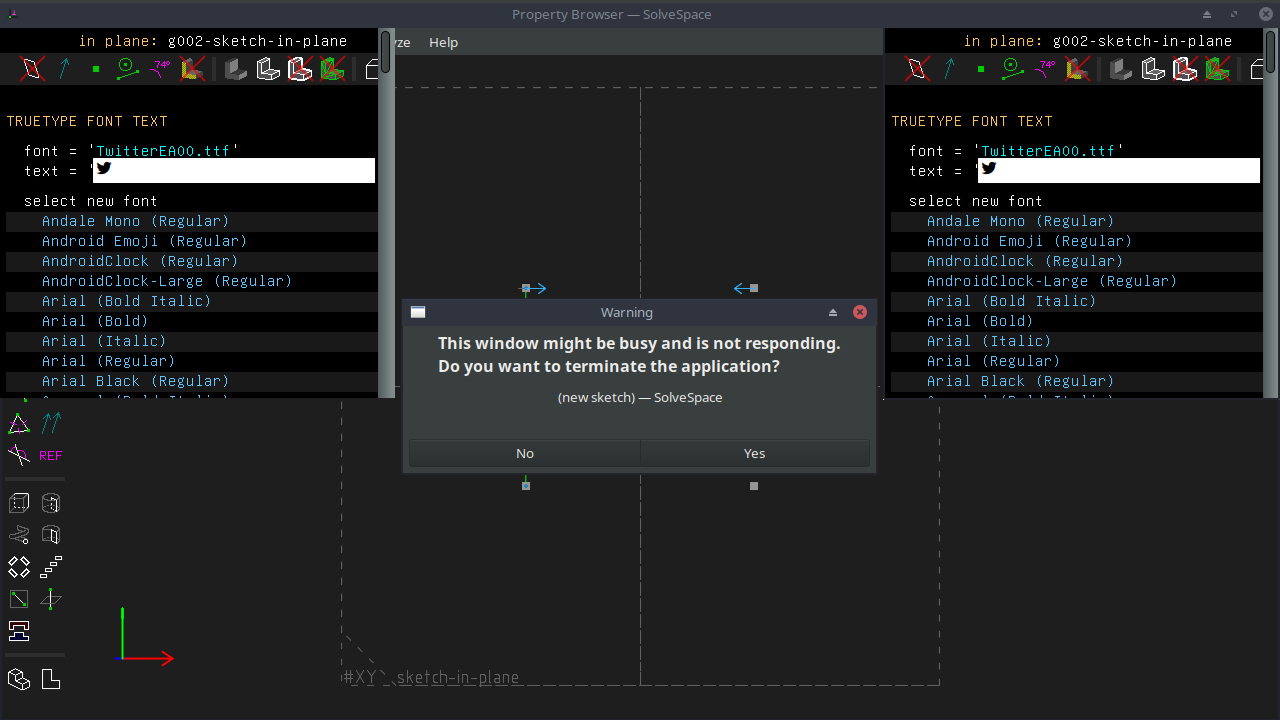
Task: Choose Android Emoji (Regular) in right font list
Action: click(x=1029, y=241)
